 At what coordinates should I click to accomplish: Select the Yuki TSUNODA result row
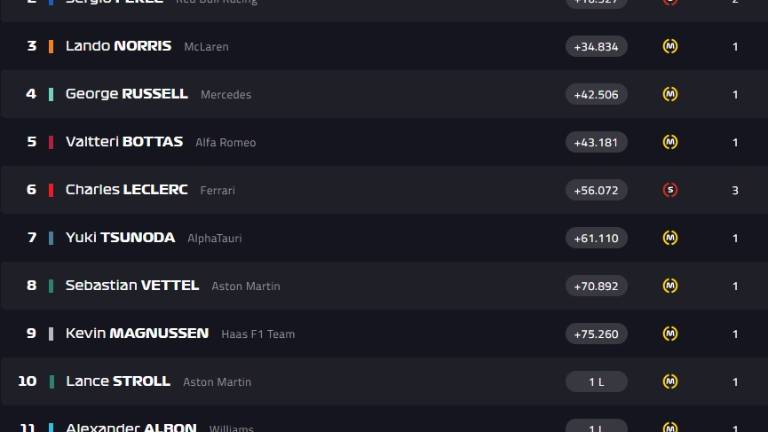[384, 238]
